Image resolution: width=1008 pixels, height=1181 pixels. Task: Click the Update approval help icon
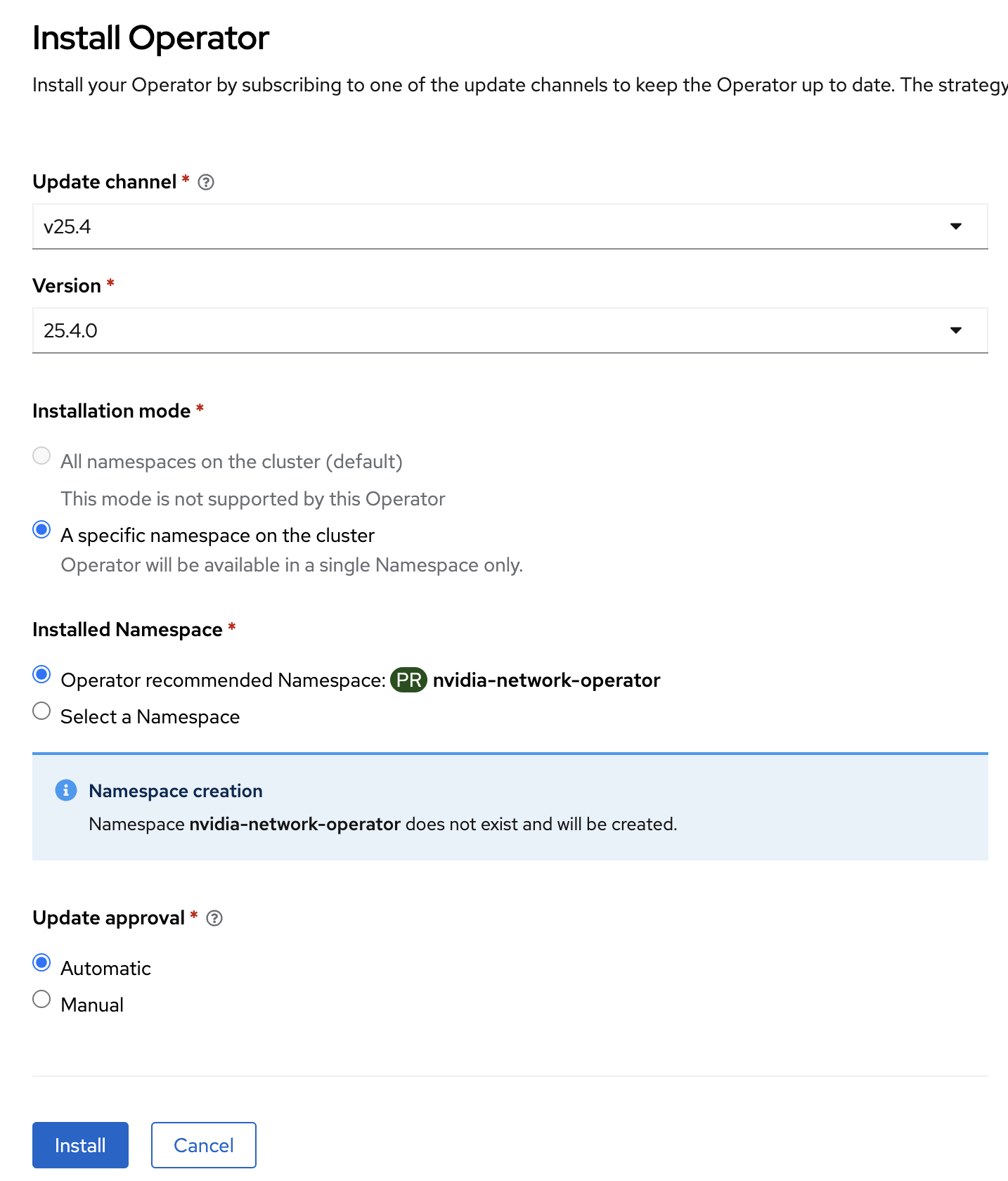pos(214,919)
